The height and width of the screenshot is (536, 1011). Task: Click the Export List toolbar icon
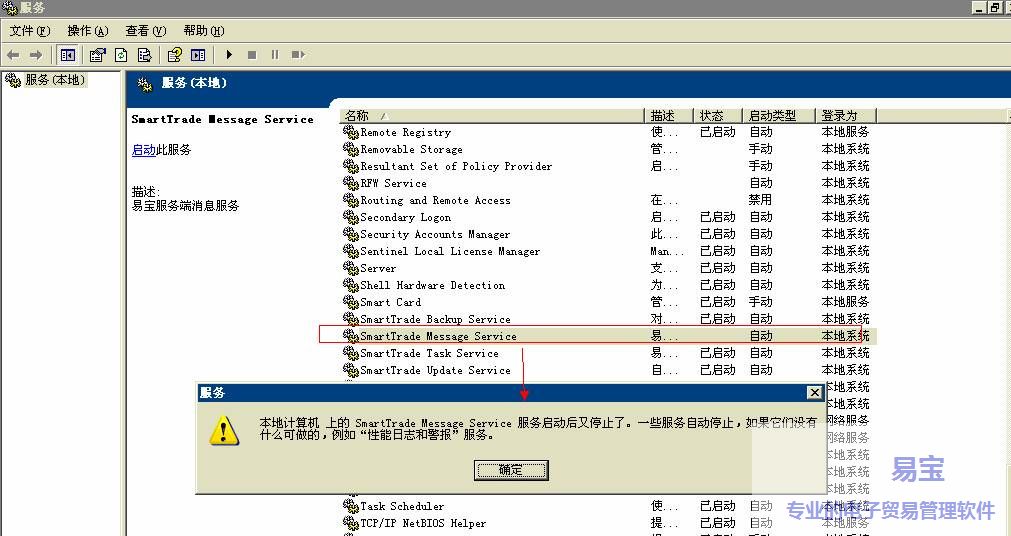[144, 55]
